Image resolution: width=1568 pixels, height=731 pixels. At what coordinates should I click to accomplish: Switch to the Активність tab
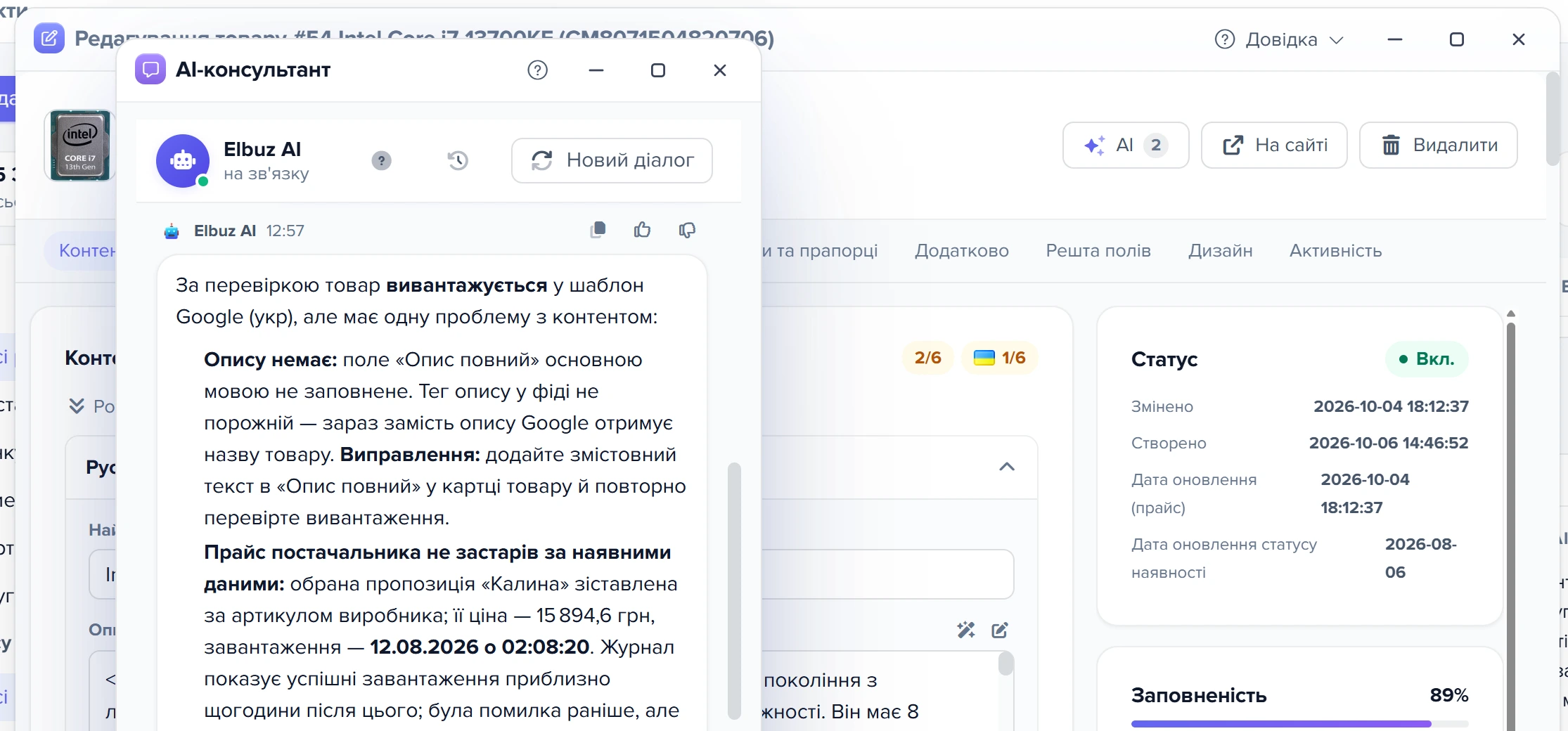(x=1336, y=251)
